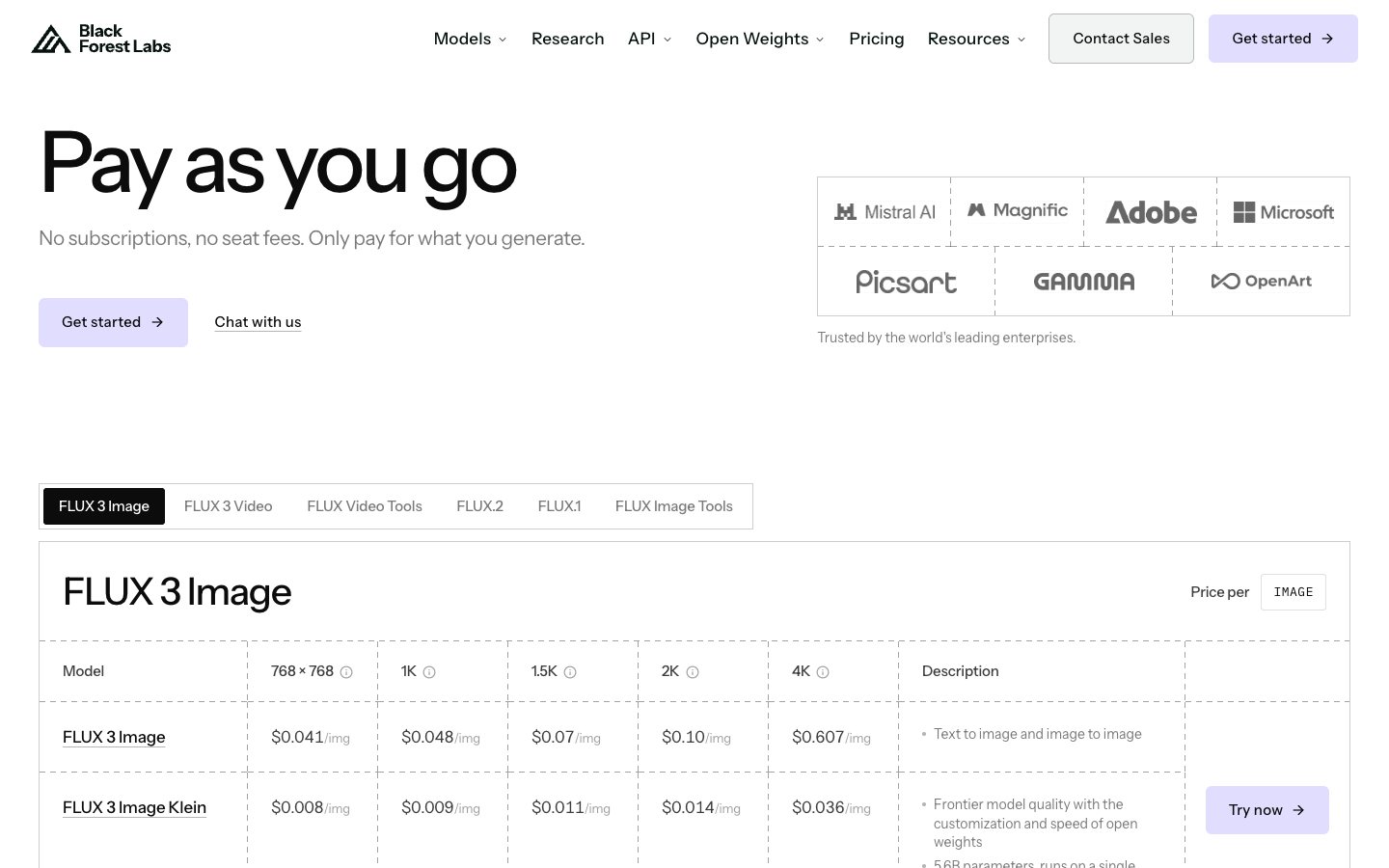
Task: Switch to the FLUX 3 Video tab
Action: (x=229, y=506)
